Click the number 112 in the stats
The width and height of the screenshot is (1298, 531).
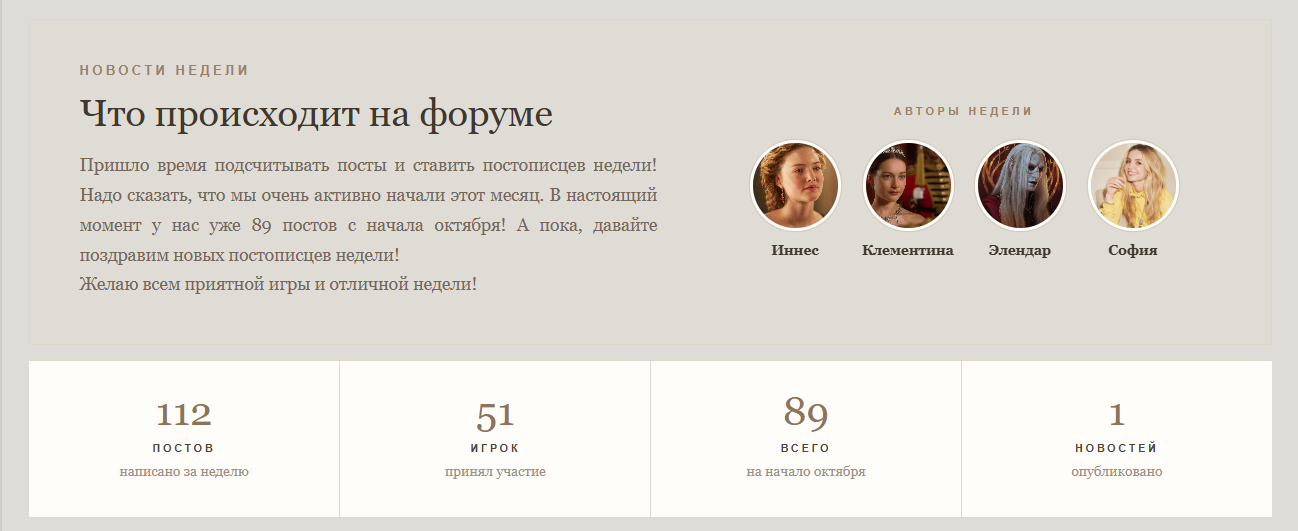pyautogui.click(x=184, y=414)
